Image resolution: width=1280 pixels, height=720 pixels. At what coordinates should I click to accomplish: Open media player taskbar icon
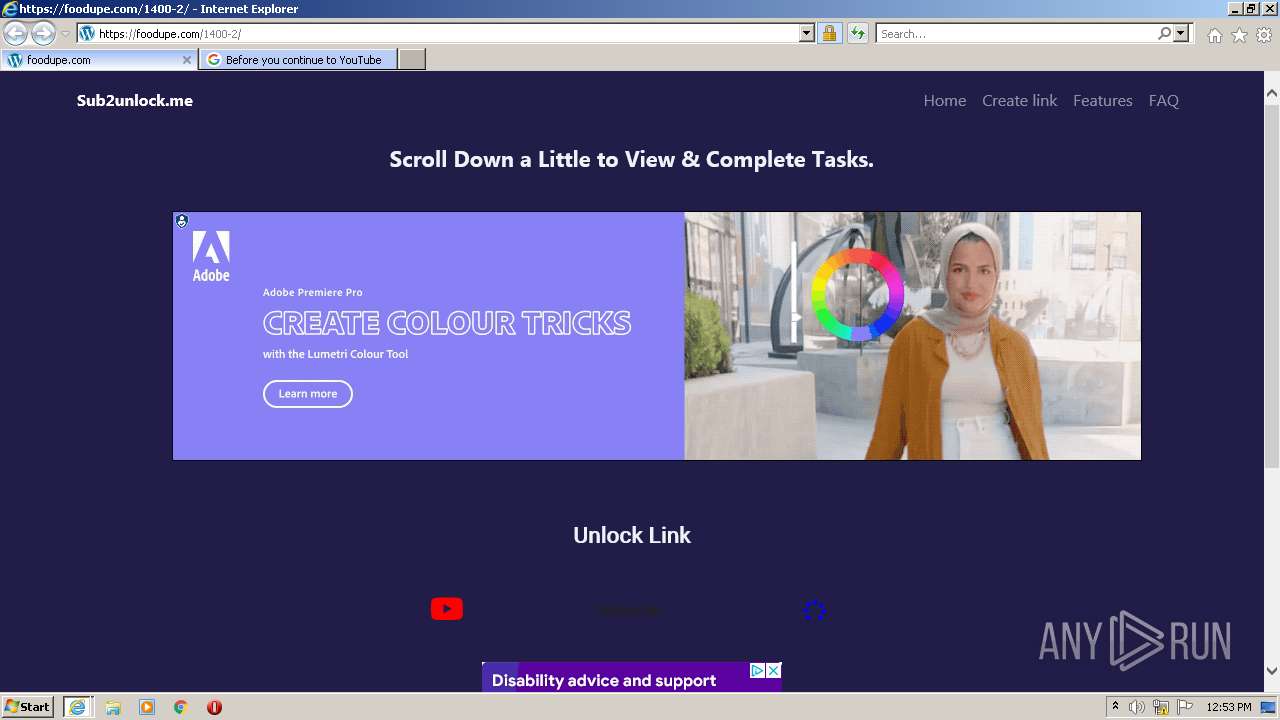click(x=147, y=707)
